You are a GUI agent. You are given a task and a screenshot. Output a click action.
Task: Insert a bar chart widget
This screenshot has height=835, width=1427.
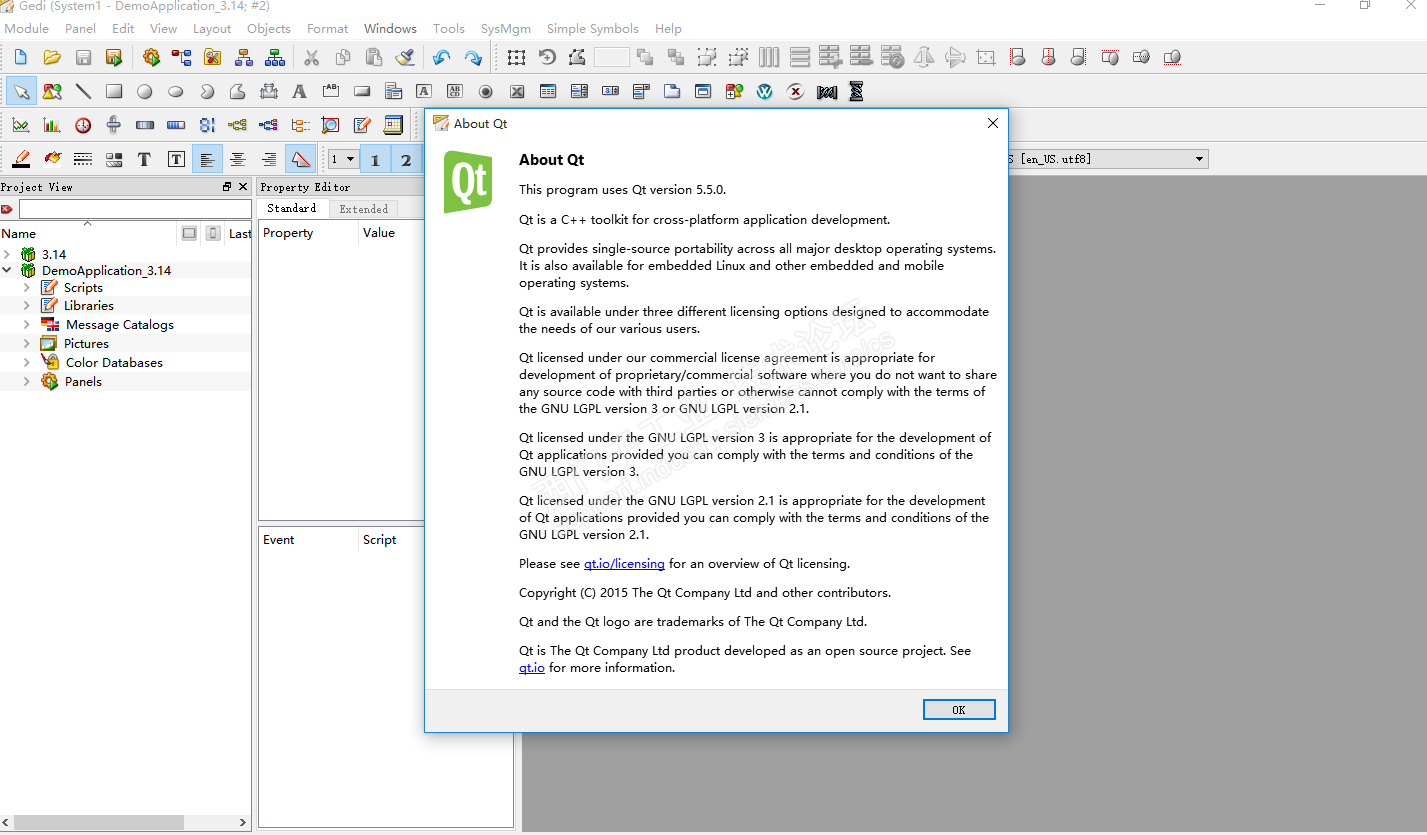52,125
